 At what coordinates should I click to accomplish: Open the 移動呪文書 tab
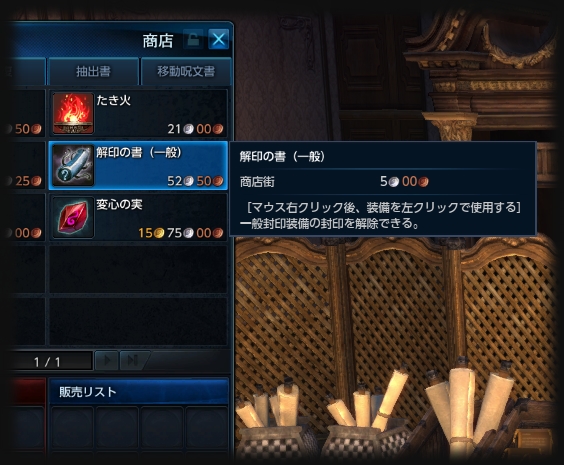coord(186,71)
